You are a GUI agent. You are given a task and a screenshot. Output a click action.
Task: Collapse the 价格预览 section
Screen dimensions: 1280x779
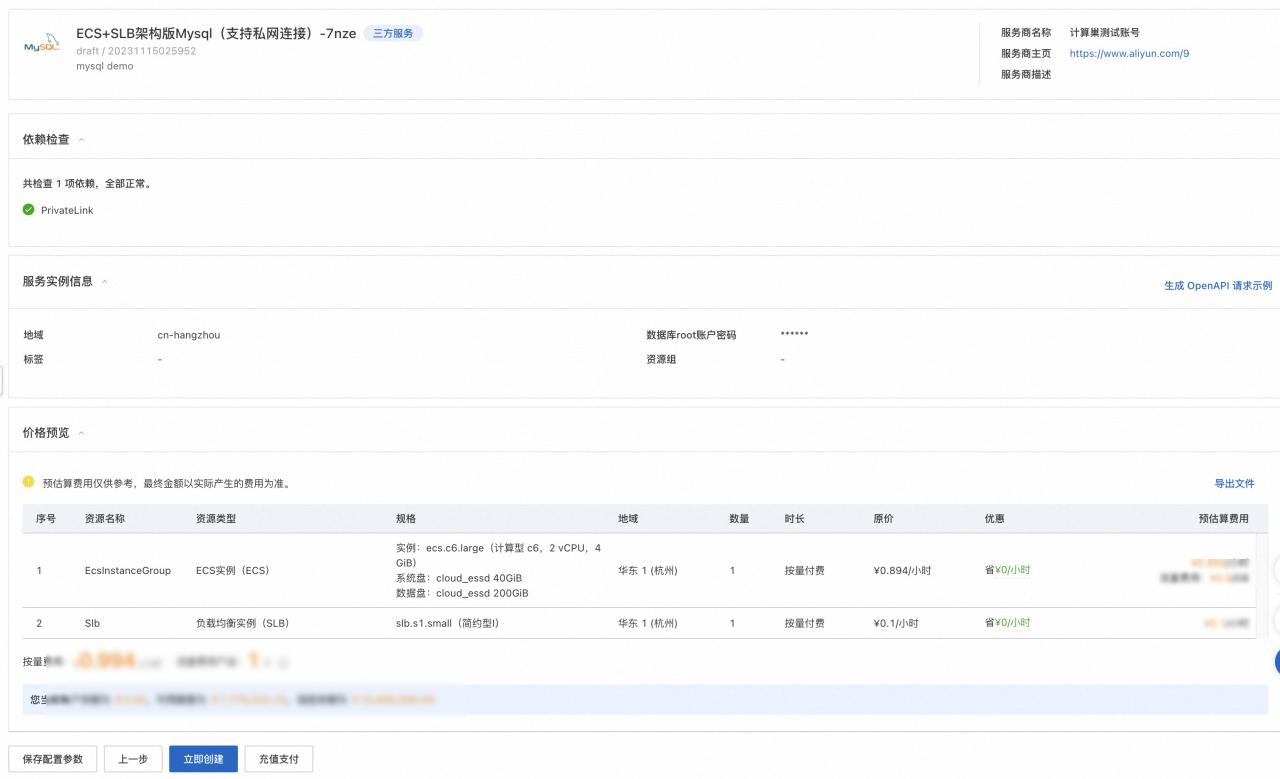pyautogui.click(x=81, y=433)
